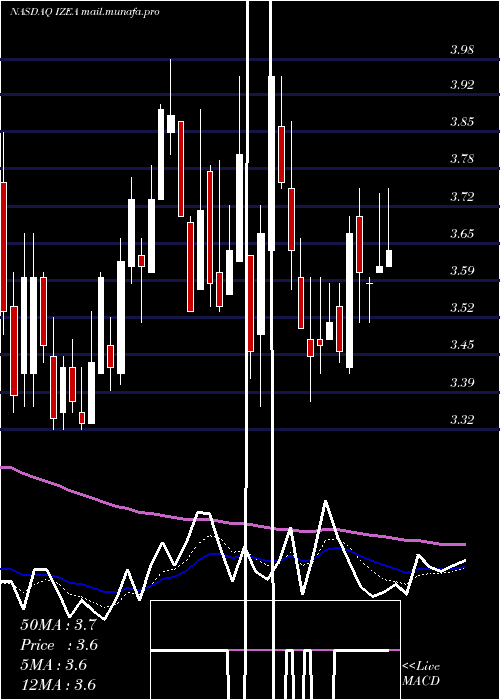
Task: Click the 5MA : 3.6 readout
Action: 54,665
